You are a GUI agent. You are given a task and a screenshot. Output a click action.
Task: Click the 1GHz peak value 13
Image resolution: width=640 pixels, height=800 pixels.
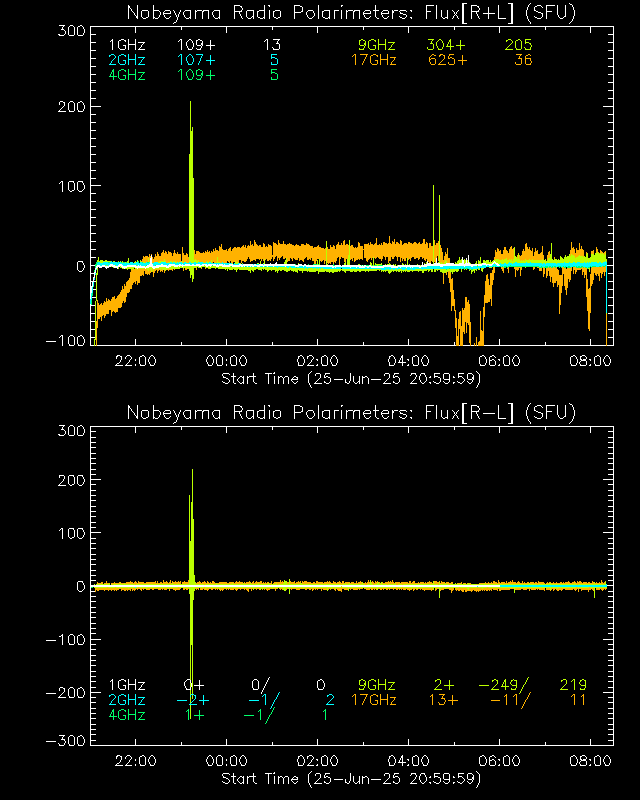coord(272,45)
